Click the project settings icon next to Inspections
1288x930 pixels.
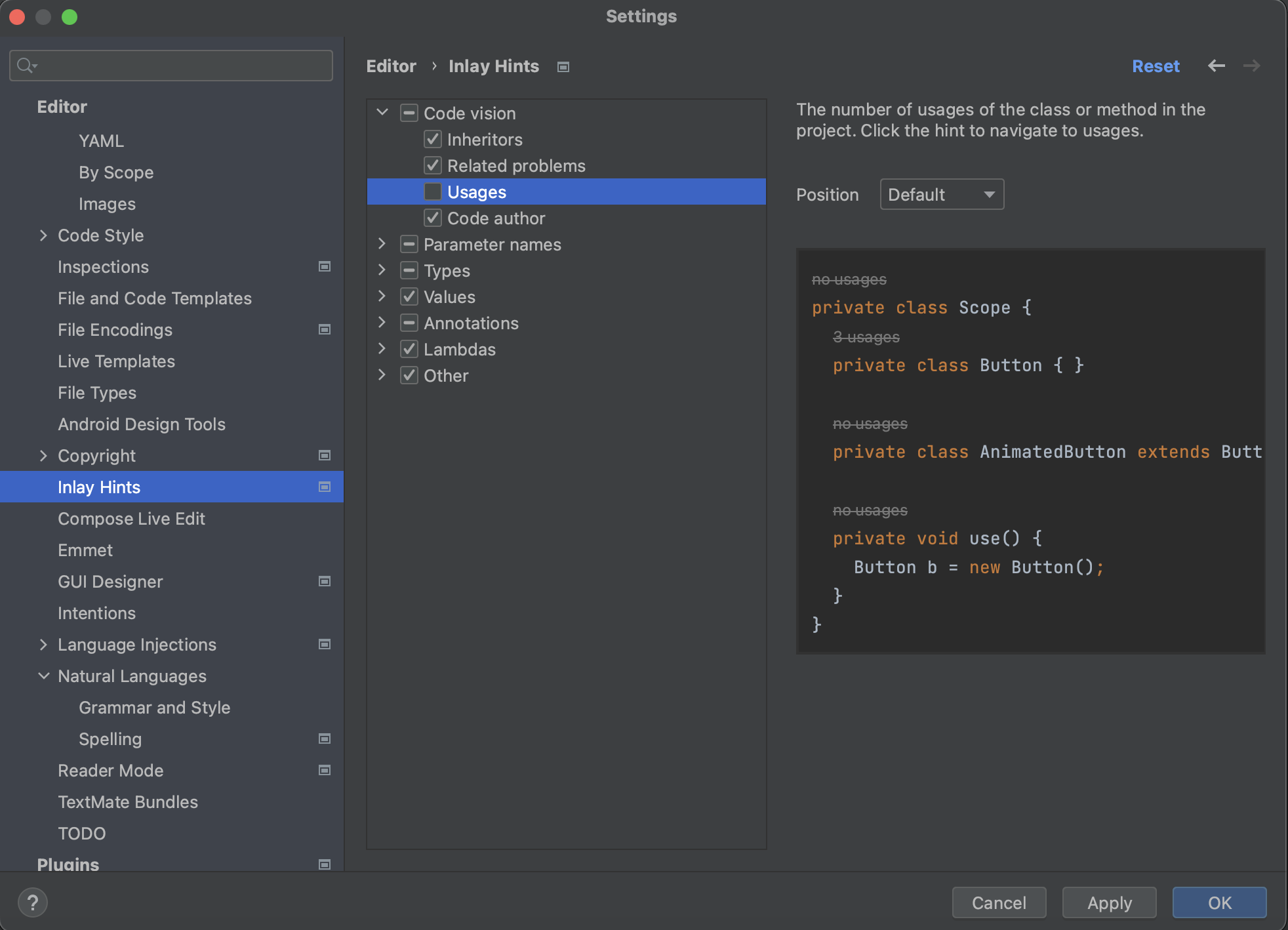click(x=324, y=266)
